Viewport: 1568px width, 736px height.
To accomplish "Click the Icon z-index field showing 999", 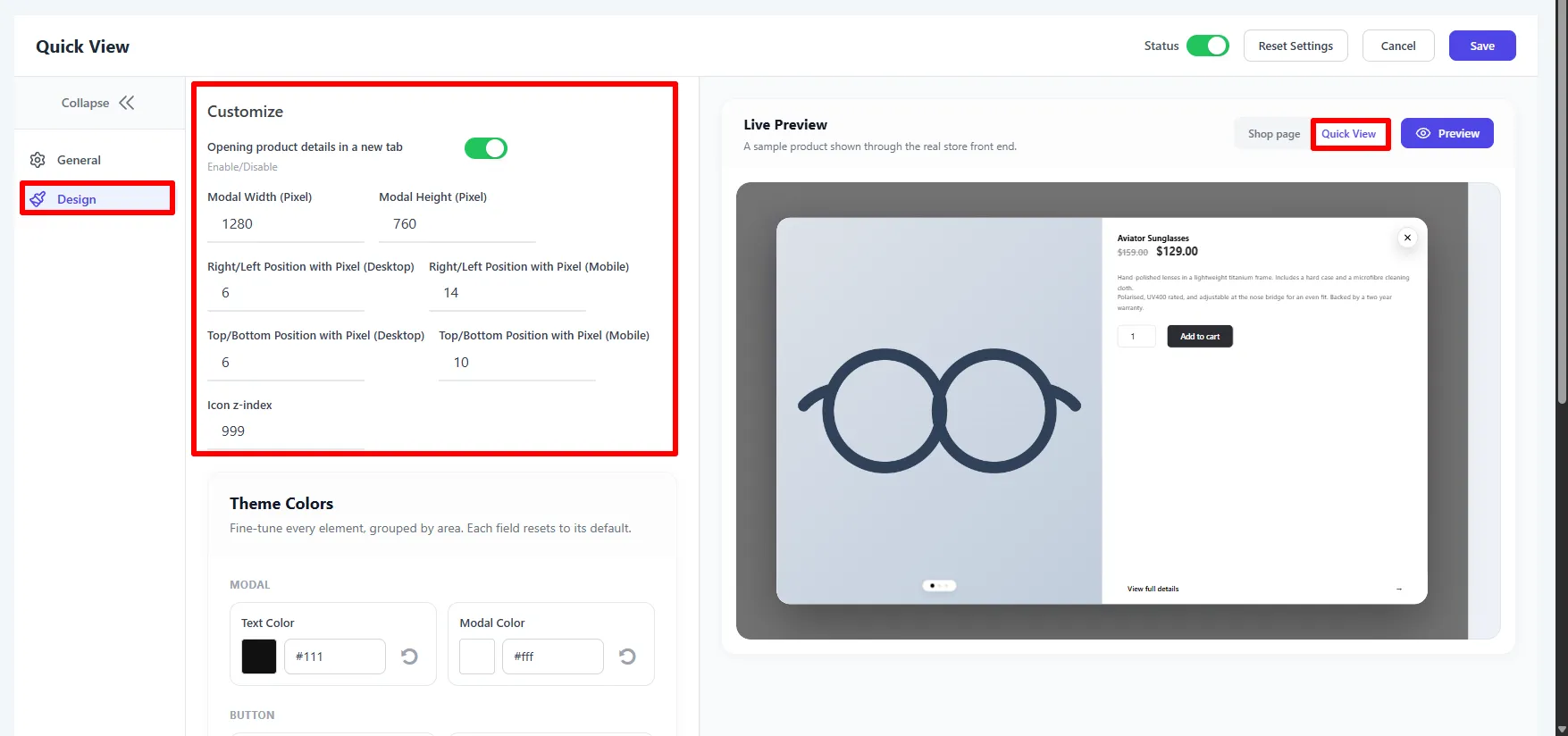I will pyautogui.click(x=286, y=431).
